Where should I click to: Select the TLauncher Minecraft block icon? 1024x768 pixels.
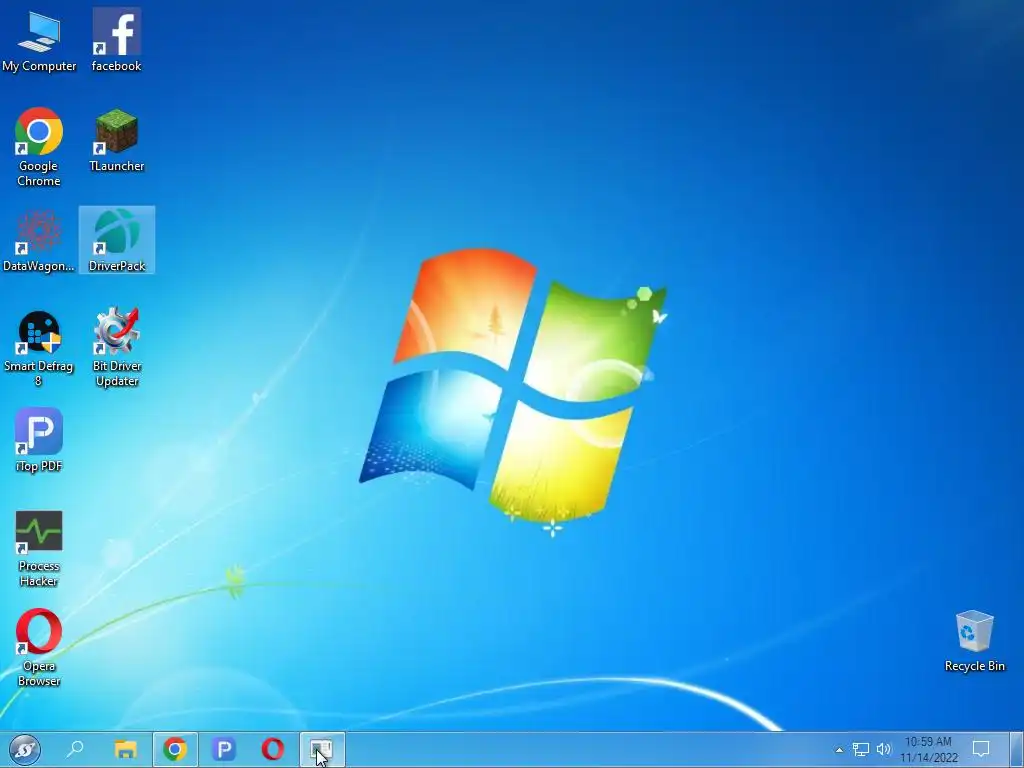pos(117,141)
